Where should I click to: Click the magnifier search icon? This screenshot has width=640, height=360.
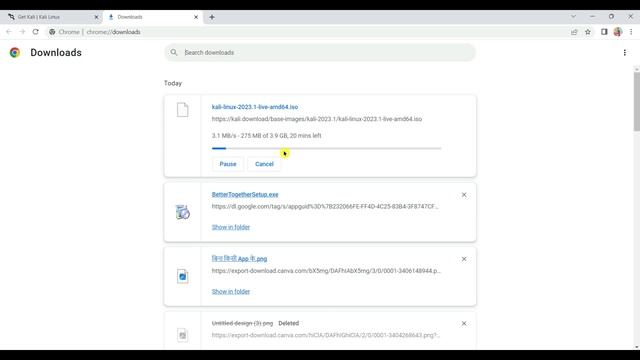(174, 53)
